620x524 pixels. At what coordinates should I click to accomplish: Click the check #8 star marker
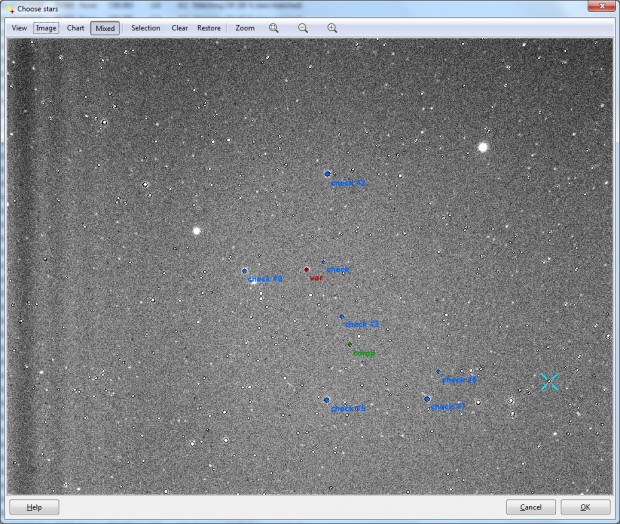tap(244, 271)
